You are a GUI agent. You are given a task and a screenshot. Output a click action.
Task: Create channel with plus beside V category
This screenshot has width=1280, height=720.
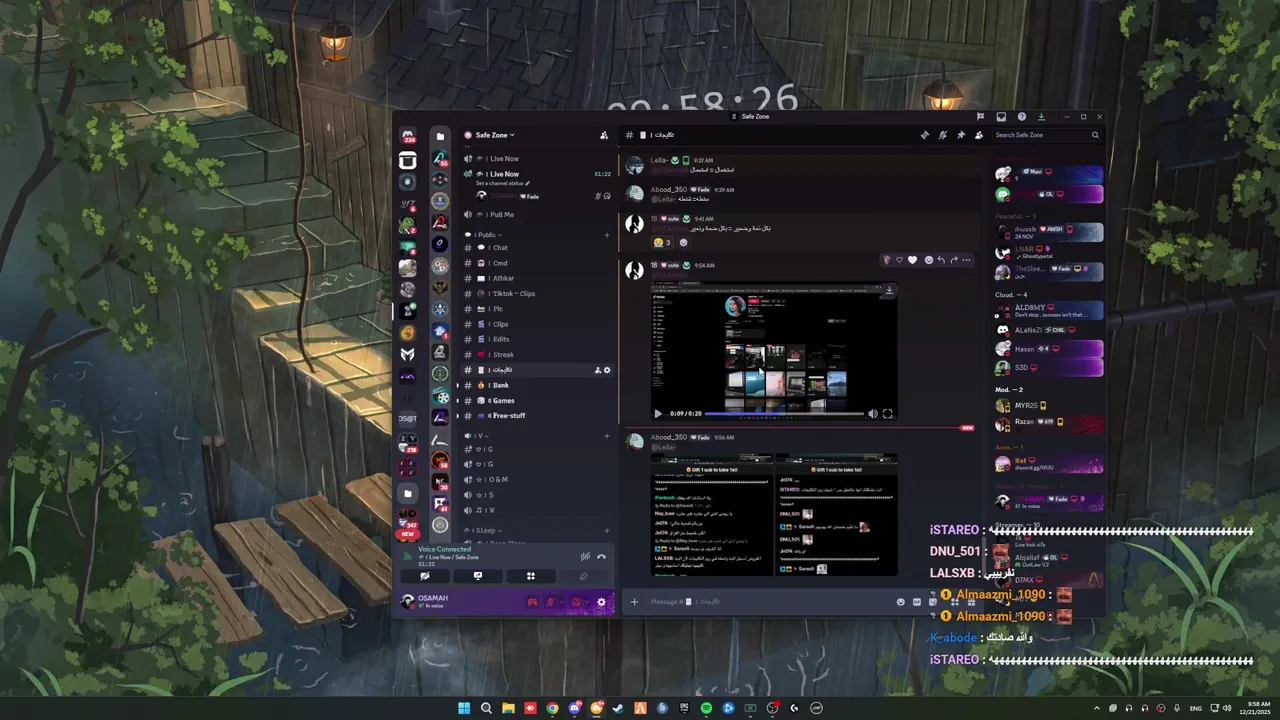(607, 436)
